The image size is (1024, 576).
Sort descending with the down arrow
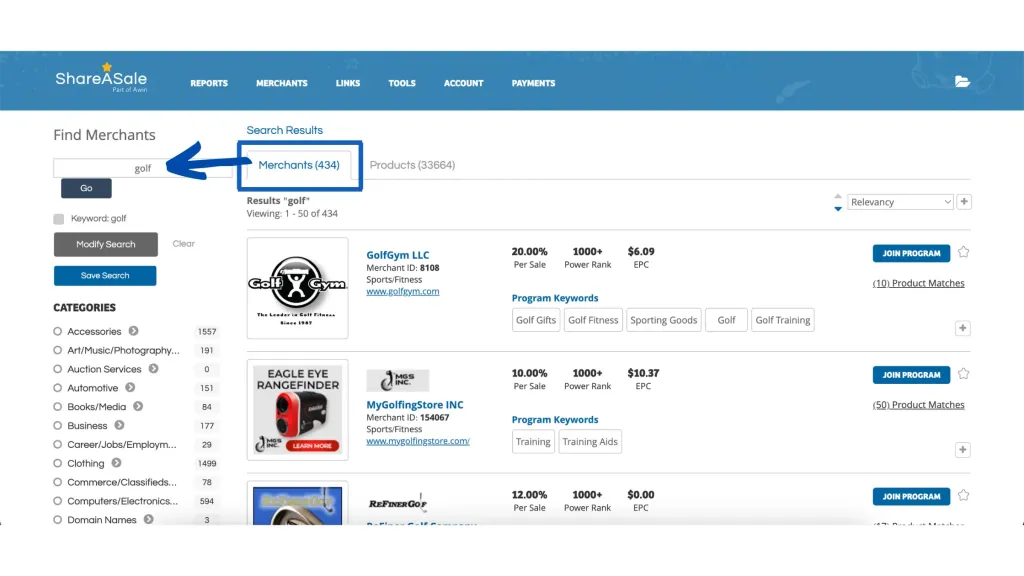click(838, 209)
